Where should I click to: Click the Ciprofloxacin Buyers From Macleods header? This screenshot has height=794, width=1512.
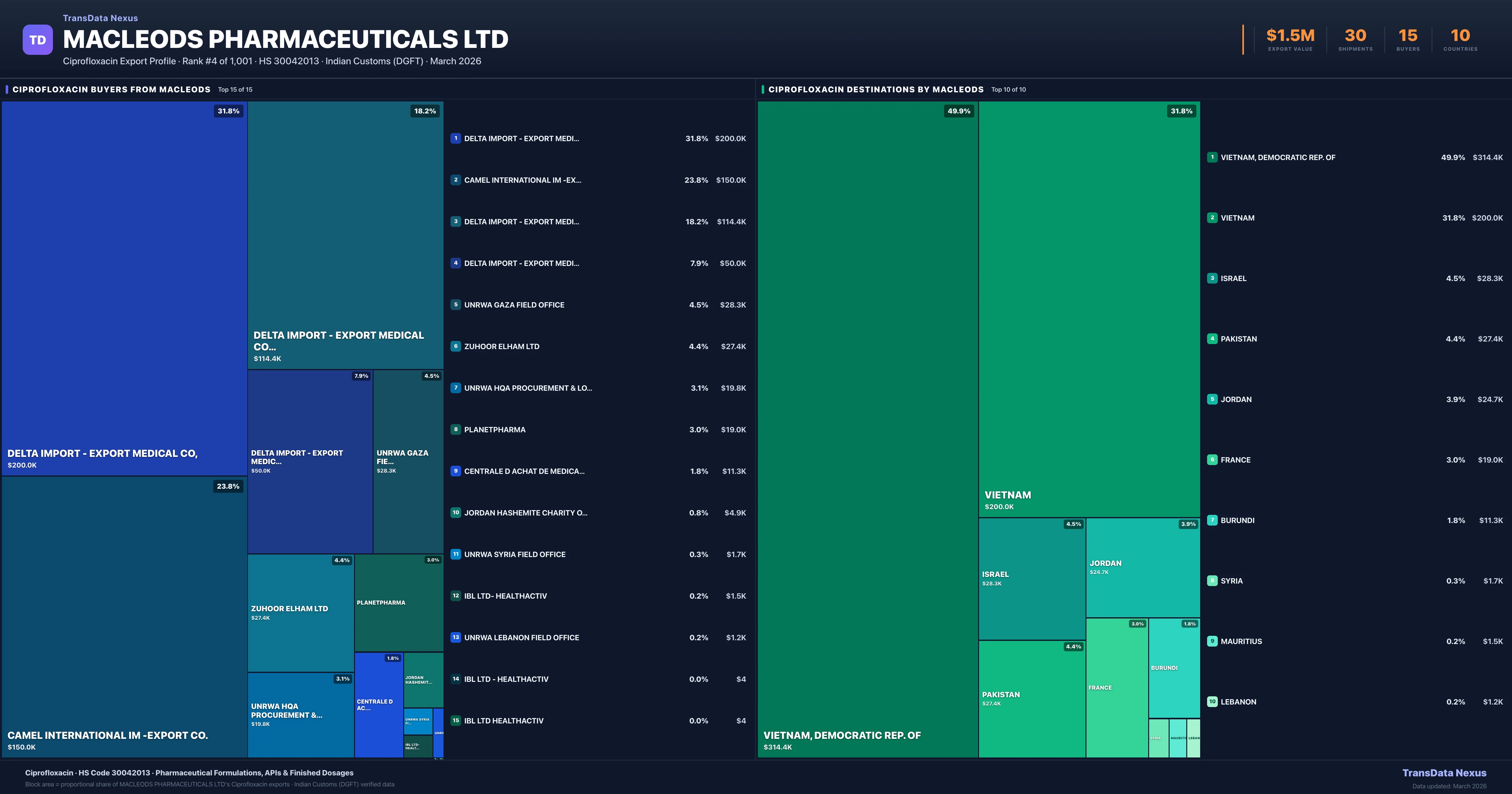pyautogui.click(x=112, y=89)
